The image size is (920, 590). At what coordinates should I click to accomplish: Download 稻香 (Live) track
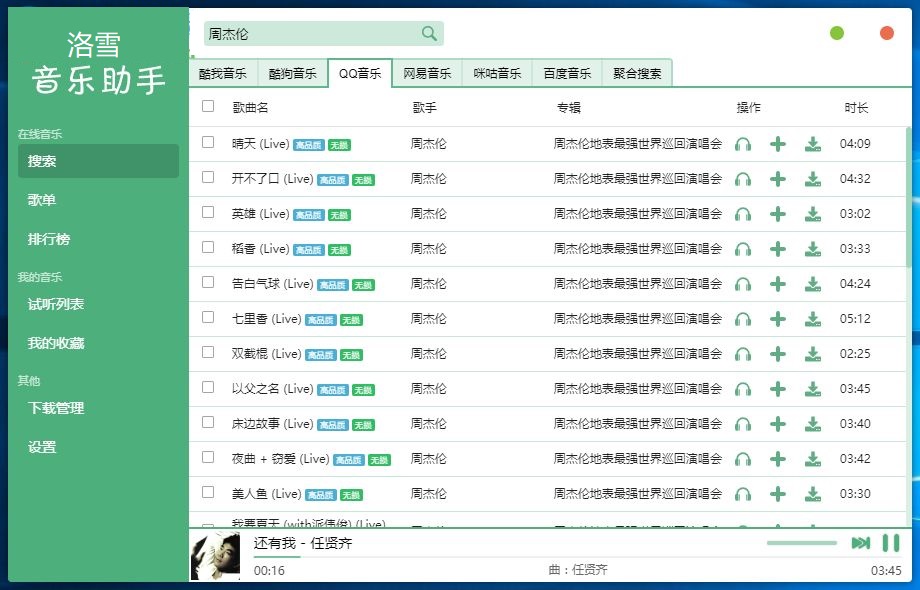[x=813, y=249]
